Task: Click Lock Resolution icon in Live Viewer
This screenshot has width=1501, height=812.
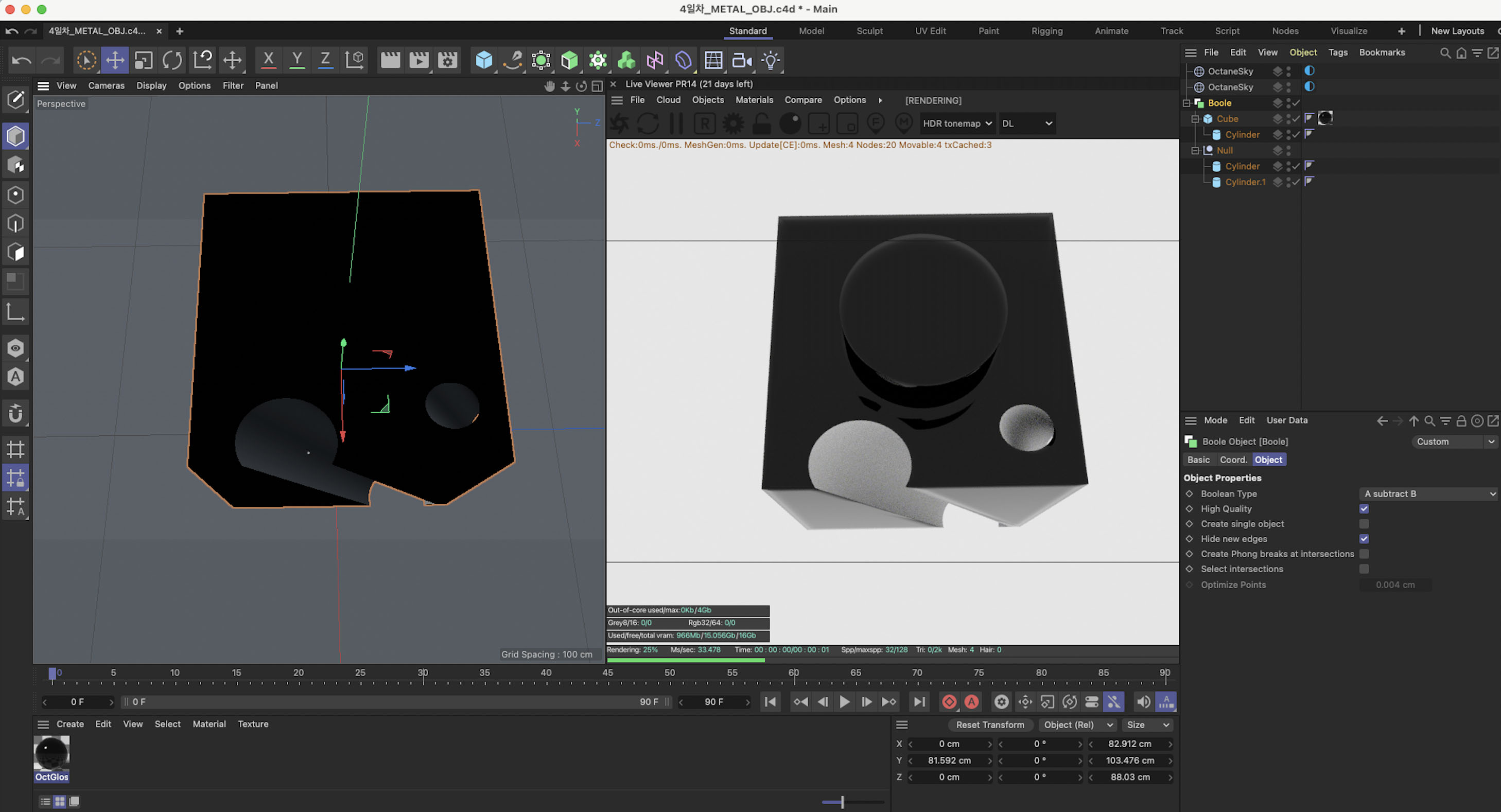Action: [x=762, y=123]
